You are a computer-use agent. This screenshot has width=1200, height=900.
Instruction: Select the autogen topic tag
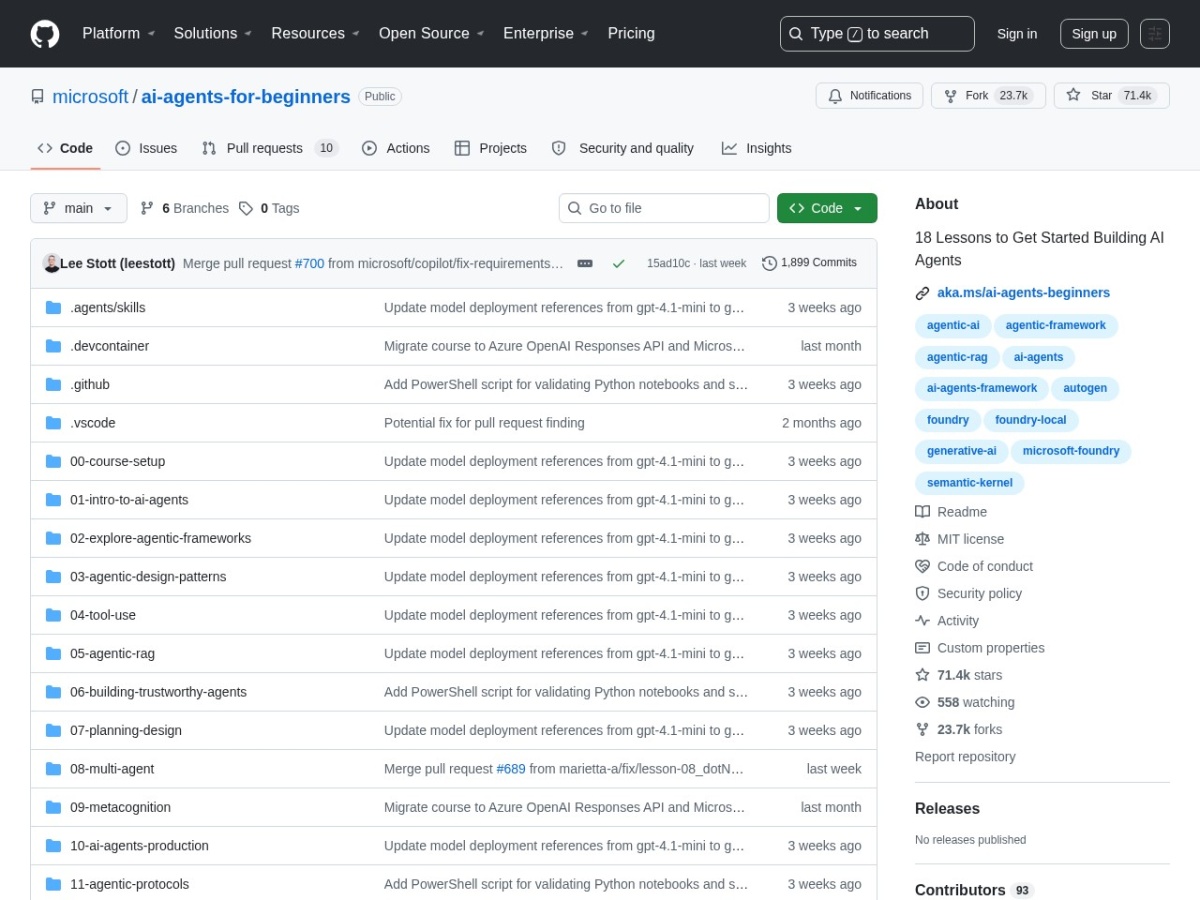(x=1085, y=388)
